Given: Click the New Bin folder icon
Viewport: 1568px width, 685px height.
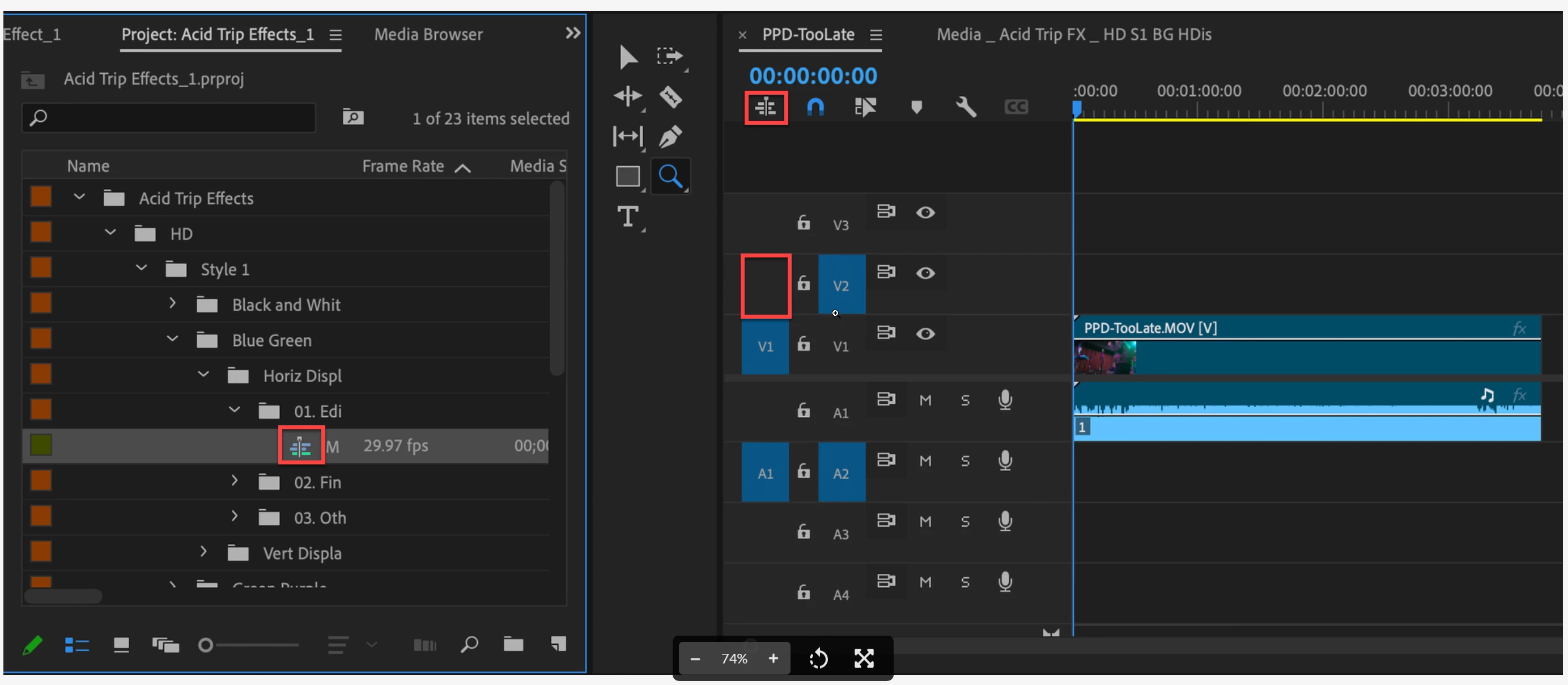Looking at the screenshot, I should point(513,644).
